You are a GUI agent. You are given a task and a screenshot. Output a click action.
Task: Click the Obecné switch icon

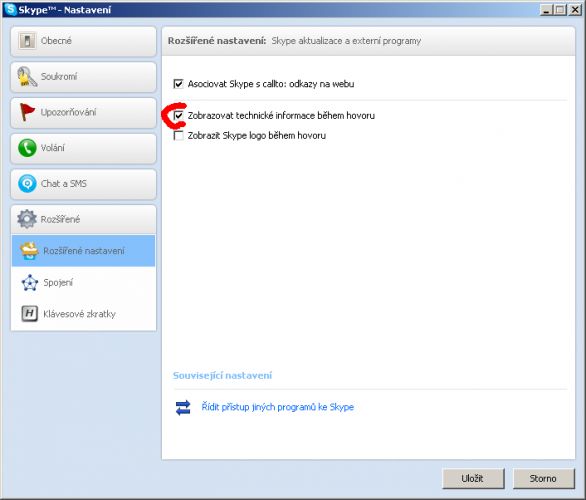27,40
